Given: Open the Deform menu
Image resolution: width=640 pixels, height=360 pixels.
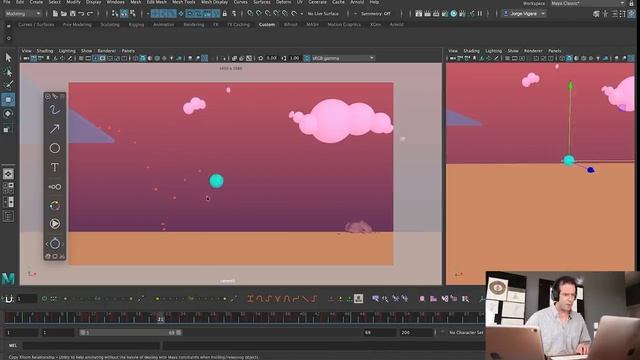Looking at the screenshot, I should coord(283,2).
